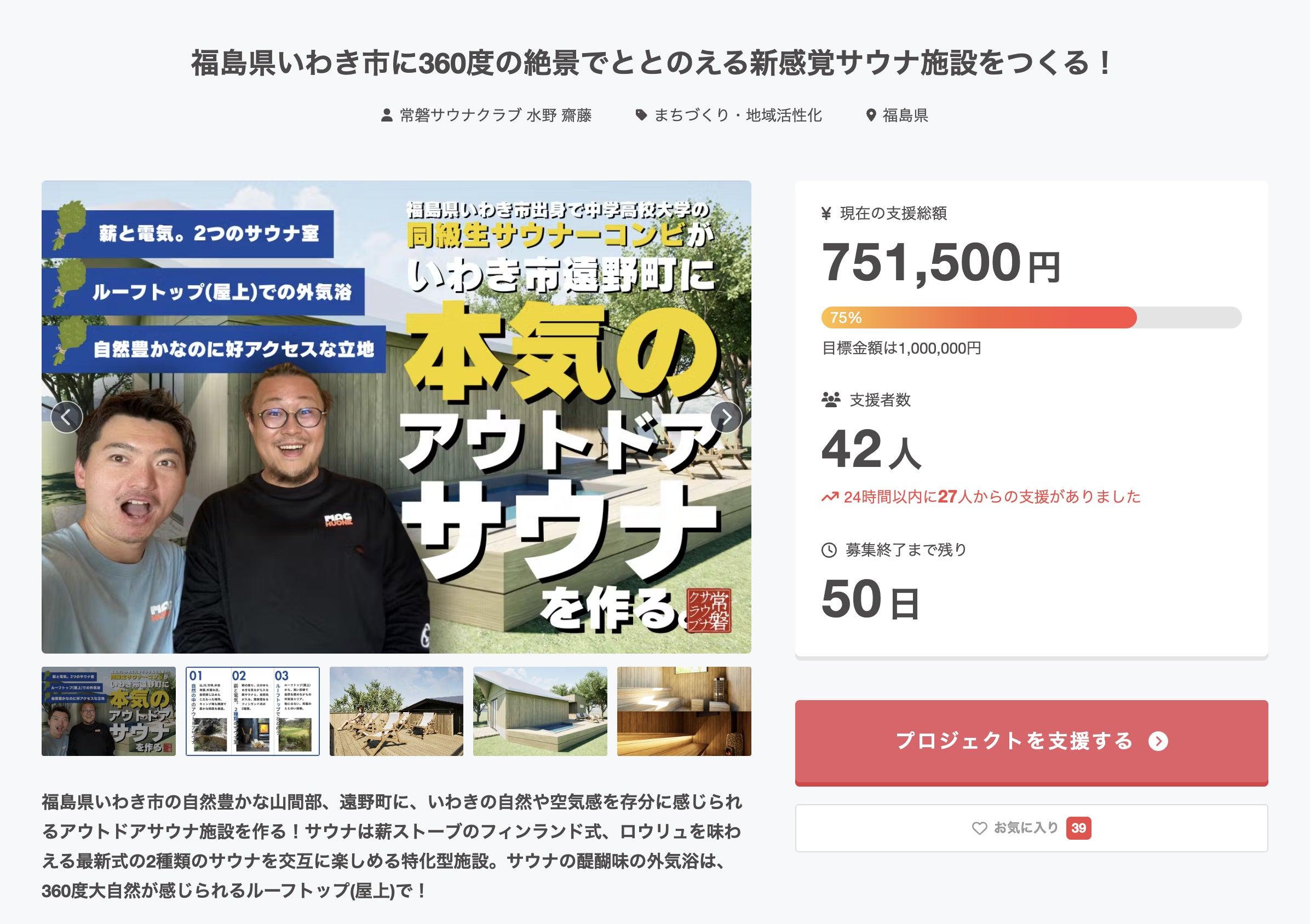This screenshot has height=924, width=1310.
Task: Click the previous image arrow on carousel
Action: 67,418
